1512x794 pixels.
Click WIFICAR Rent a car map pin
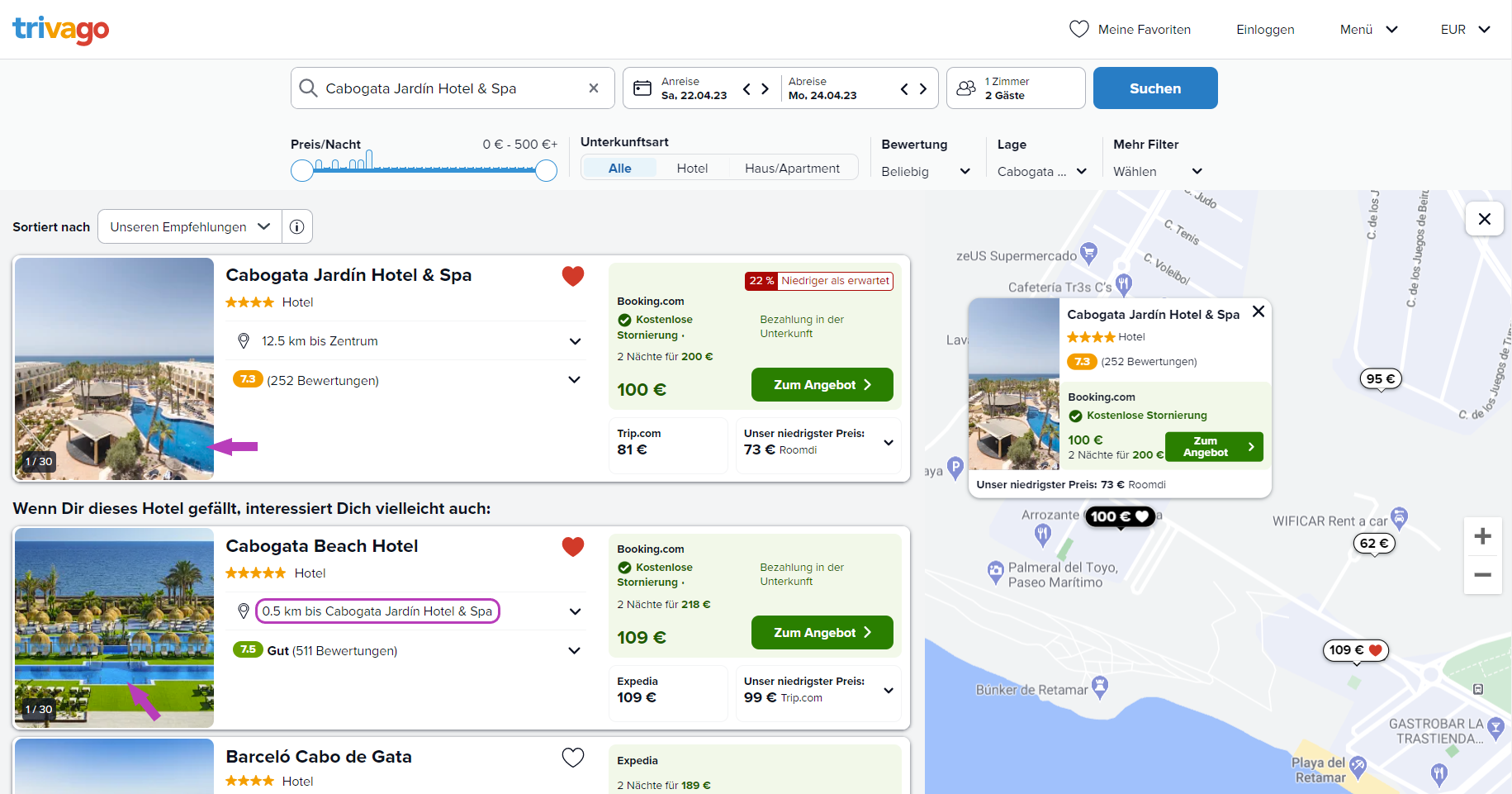[x=1399, y=518]
